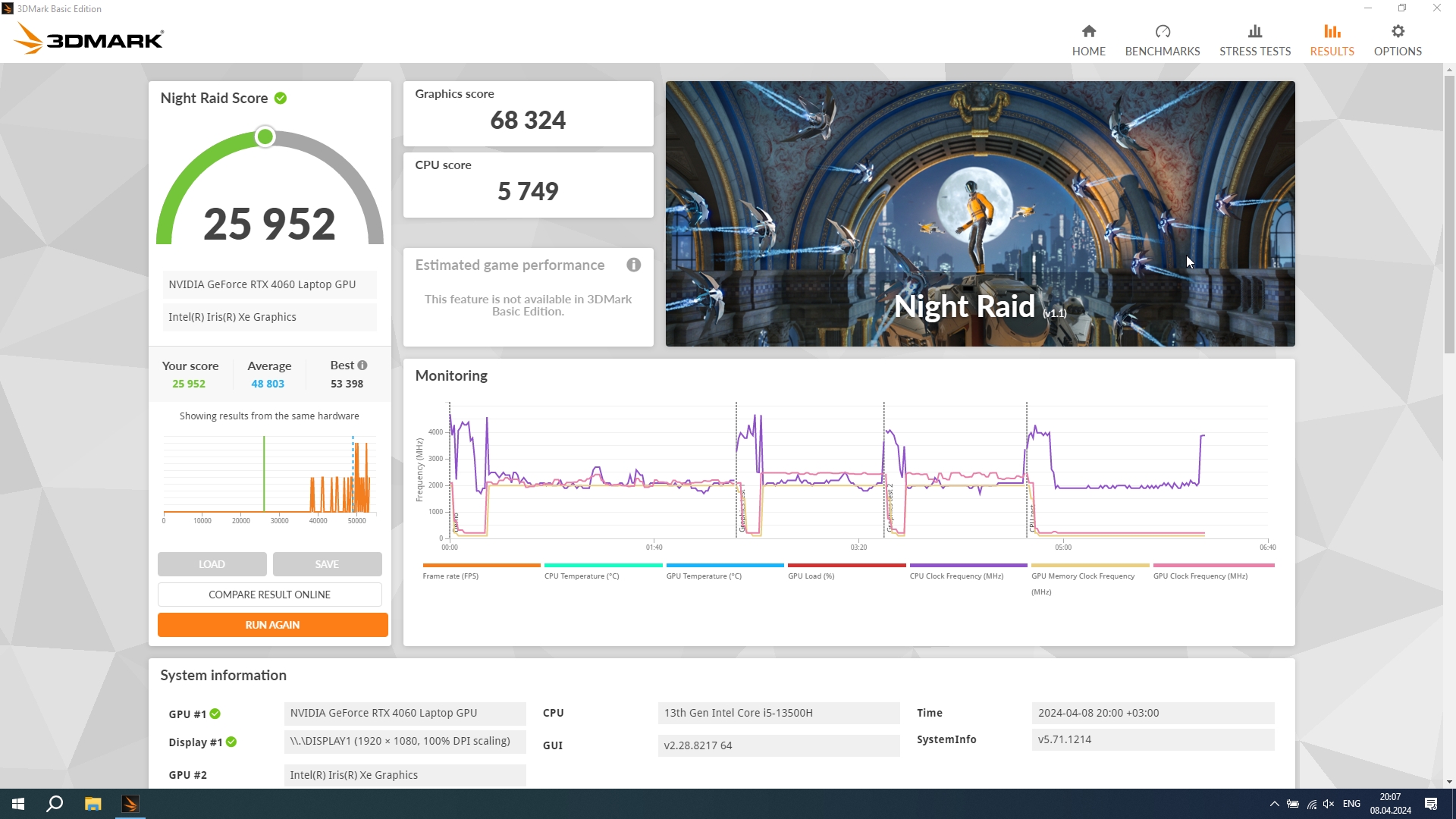This screenshot has width=1456, height=819.
Task: Click the Estimated game performance info icon
Action: pos(633,265)
